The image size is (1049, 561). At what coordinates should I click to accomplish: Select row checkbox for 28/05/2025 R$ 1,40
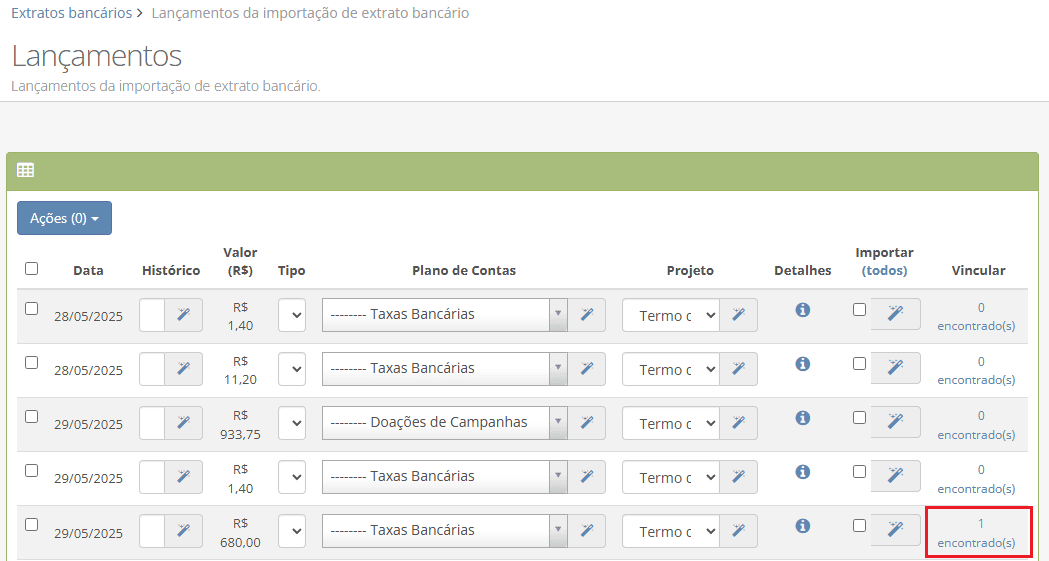point(31,308)
